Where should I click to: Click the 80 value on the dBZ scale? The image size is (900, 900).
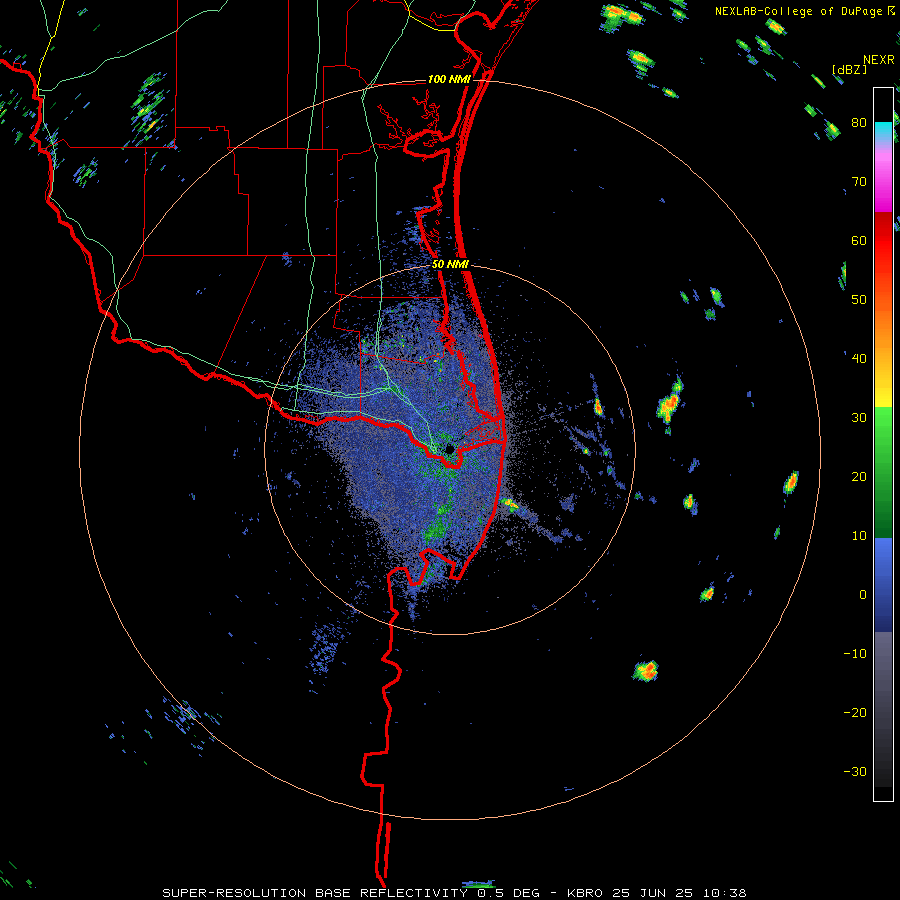[859, 123]
